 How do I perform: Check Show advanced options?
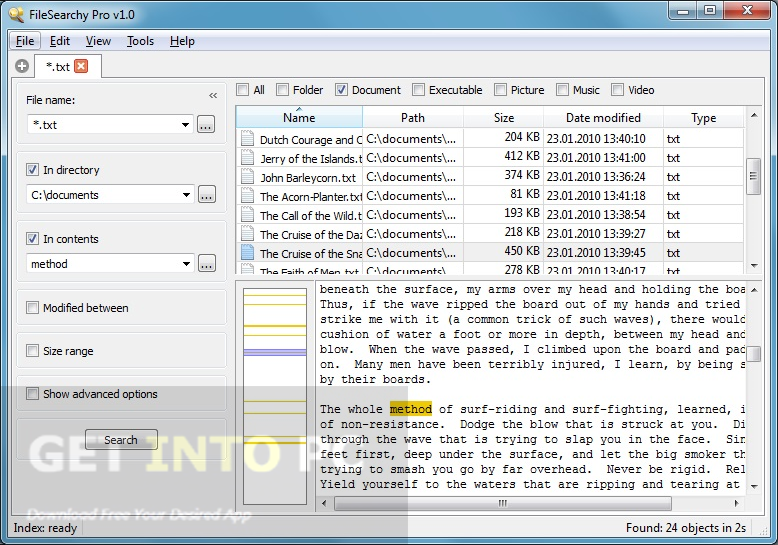(32, 394)
